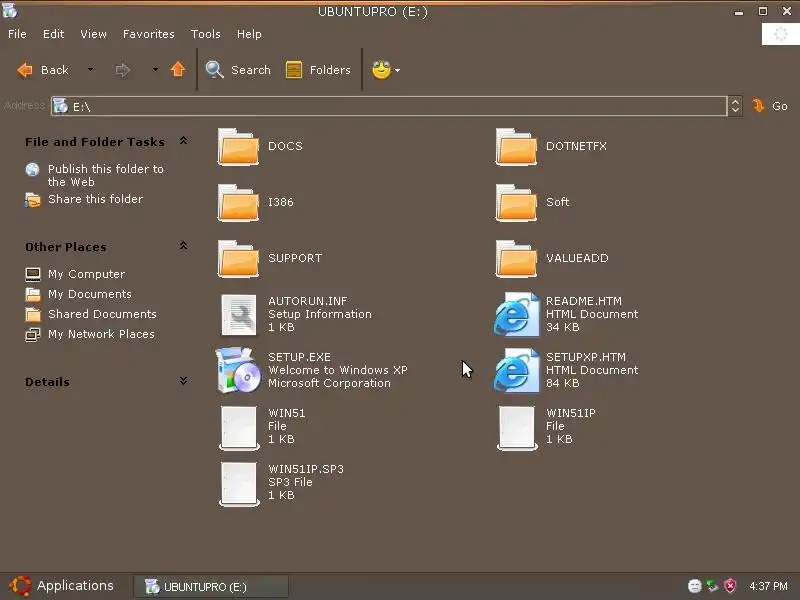
Task: Click the 4:37 PM clock
Action: click(768, 586)
